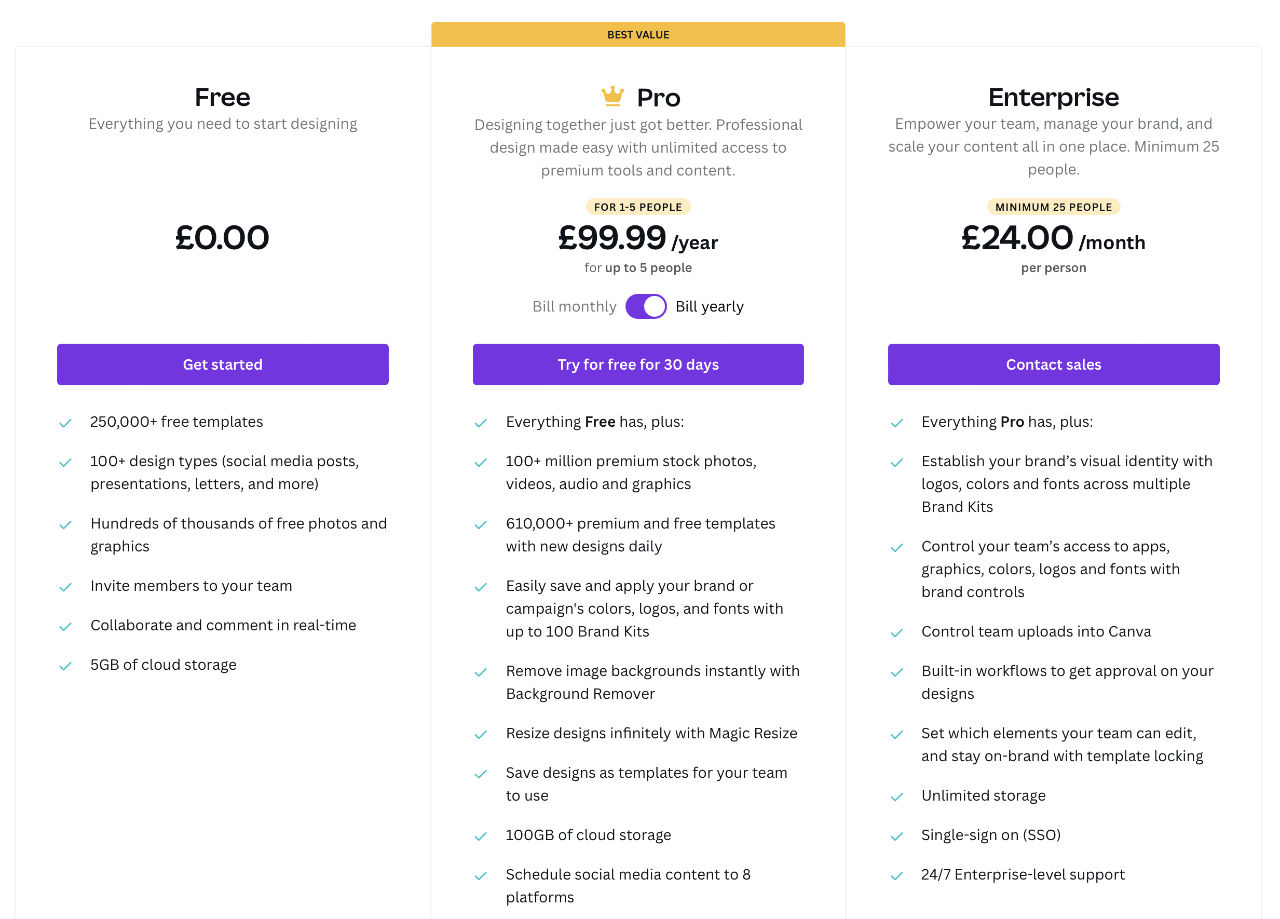
Task: Click checkmark beside Single-sign on (SSO)
Action: pyautogui.click(x=897, y=836)
